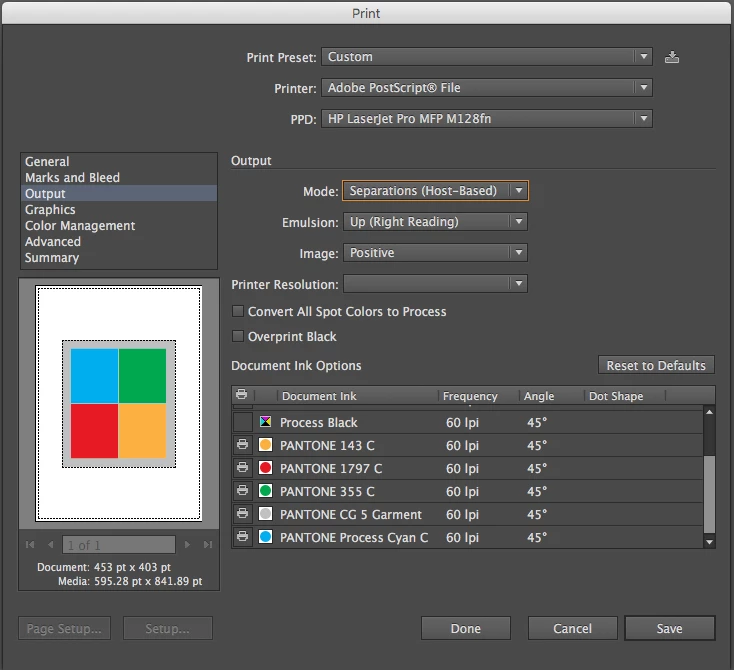
Task: Go to first page in preview navigation
Action: [x=30, y=545]
